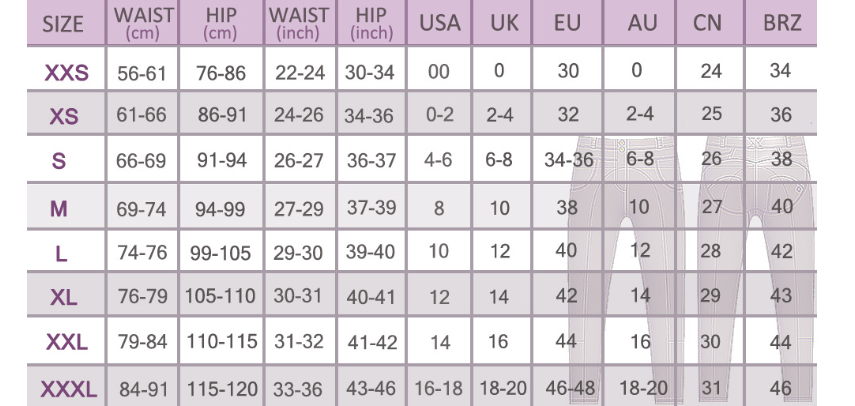This screenshot has height=406, width=855.
Task: Click the SIZE column header
Action: click(63, 24)
